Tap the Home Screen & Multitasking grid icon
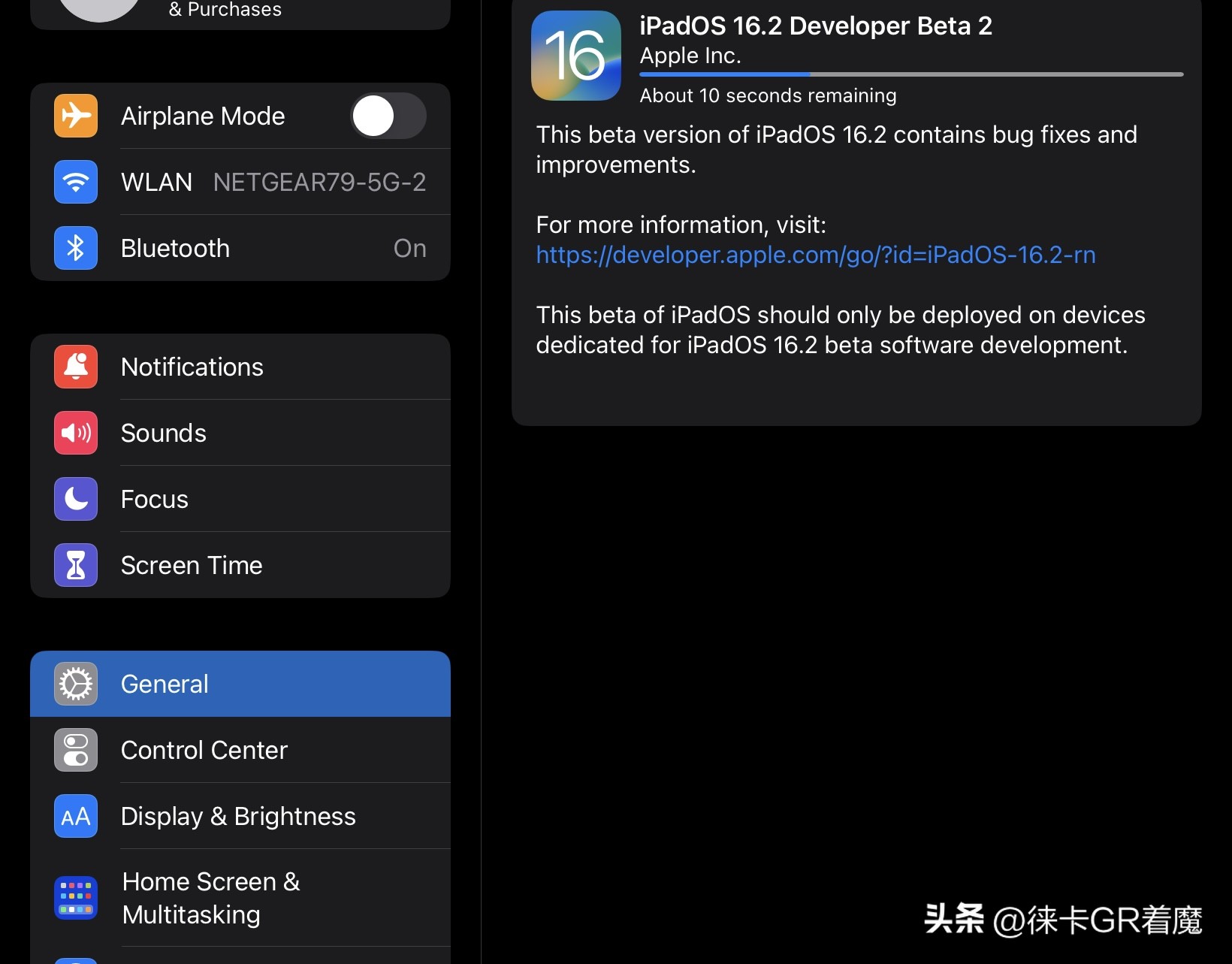Screen dimensions: 1232x964 (76, 898)
